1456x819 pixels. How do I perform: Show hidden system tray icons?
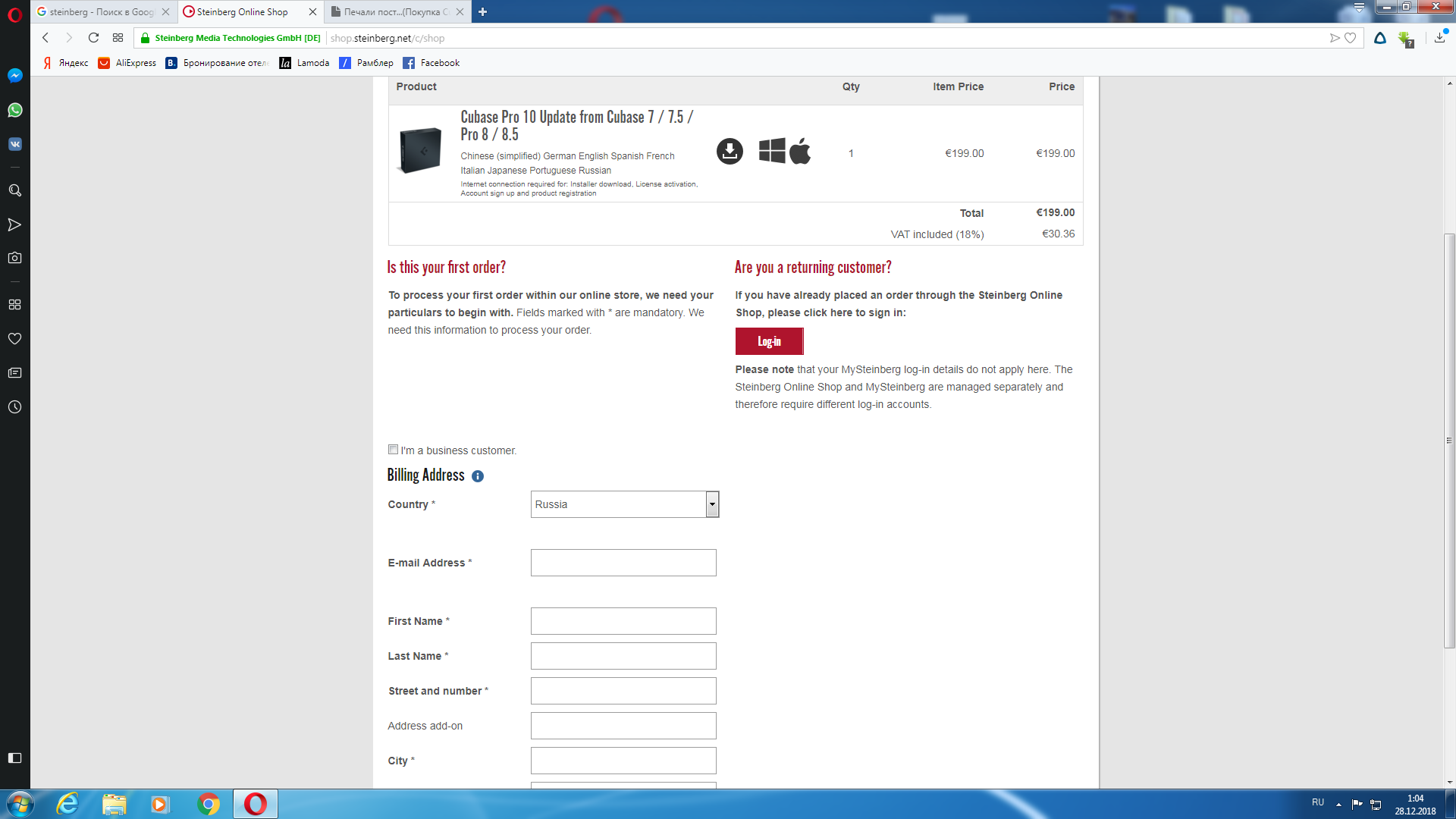coord(1338,804)
